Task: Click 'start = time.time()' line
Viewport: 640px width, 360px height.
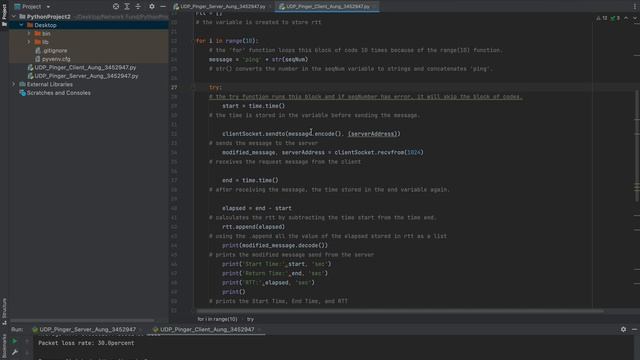Action: (253, 106)
